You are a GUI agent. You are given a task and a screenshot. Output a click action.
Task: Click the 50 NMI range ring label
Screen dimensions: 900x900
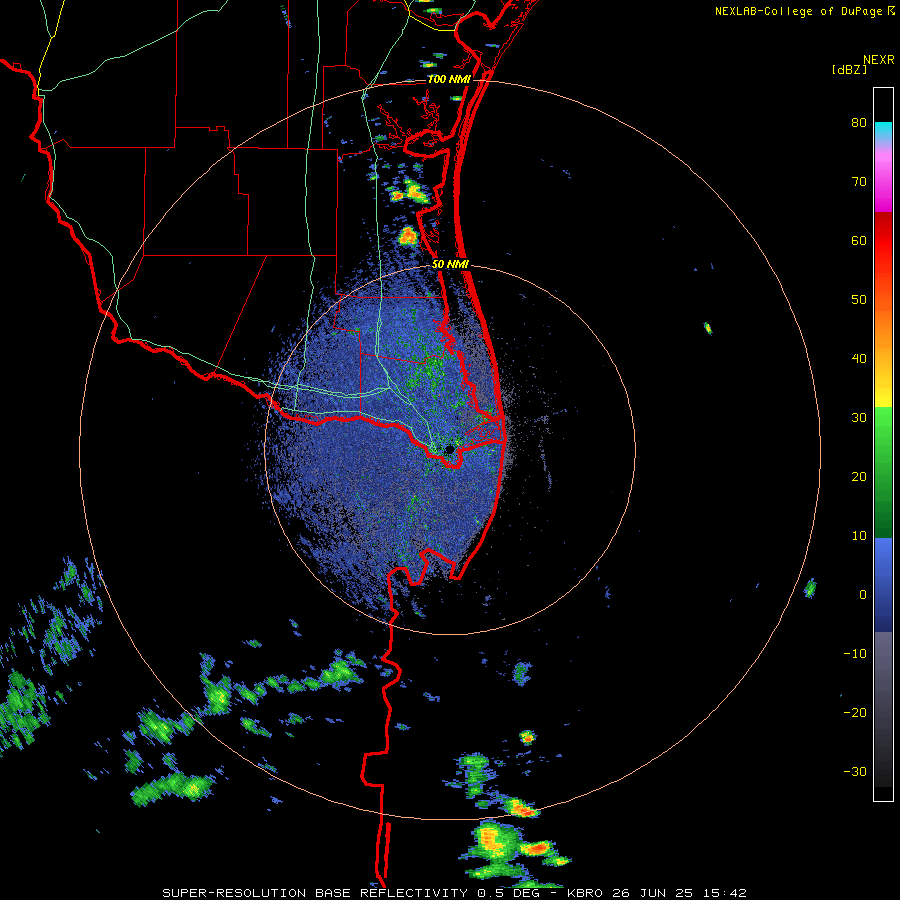pos(451,265)
